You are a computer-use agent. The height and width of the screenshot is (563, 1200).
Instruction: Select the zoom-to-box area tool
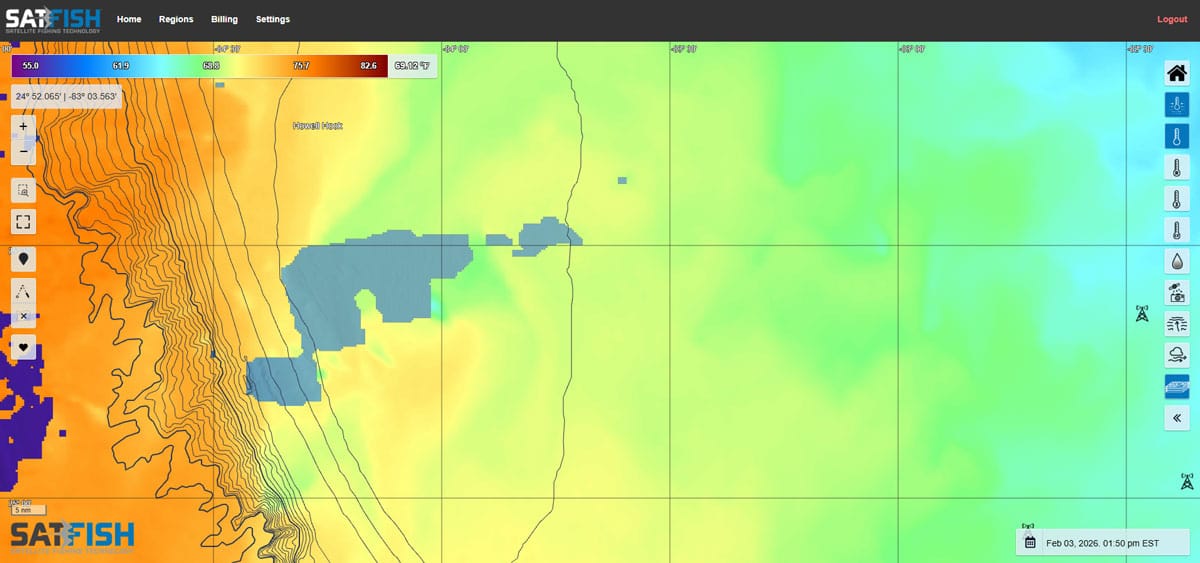tap(24, 189)
